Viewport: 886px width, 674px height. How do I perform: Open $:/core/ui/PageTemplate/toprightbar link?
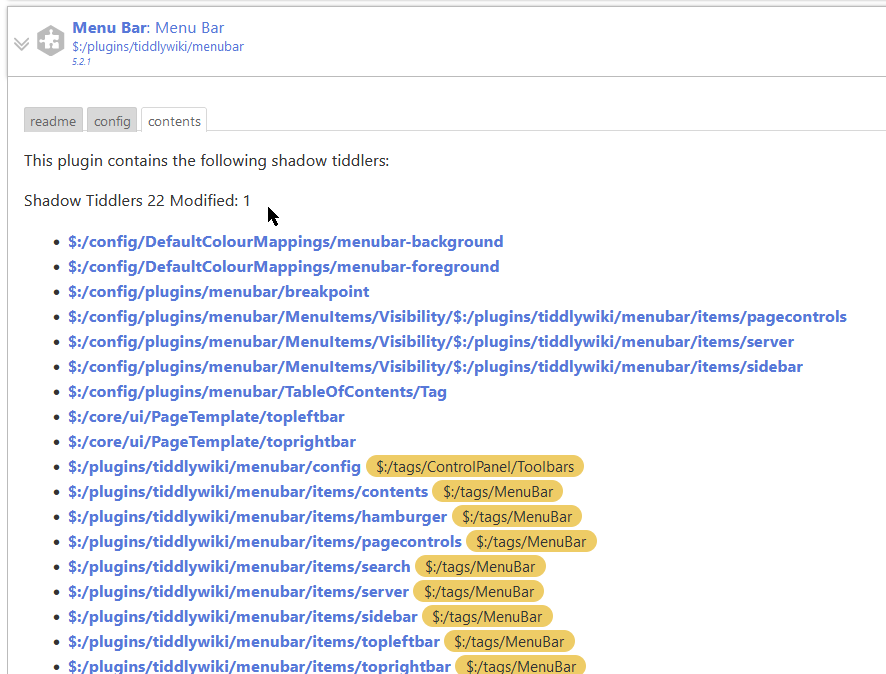(x=212, y=442)
